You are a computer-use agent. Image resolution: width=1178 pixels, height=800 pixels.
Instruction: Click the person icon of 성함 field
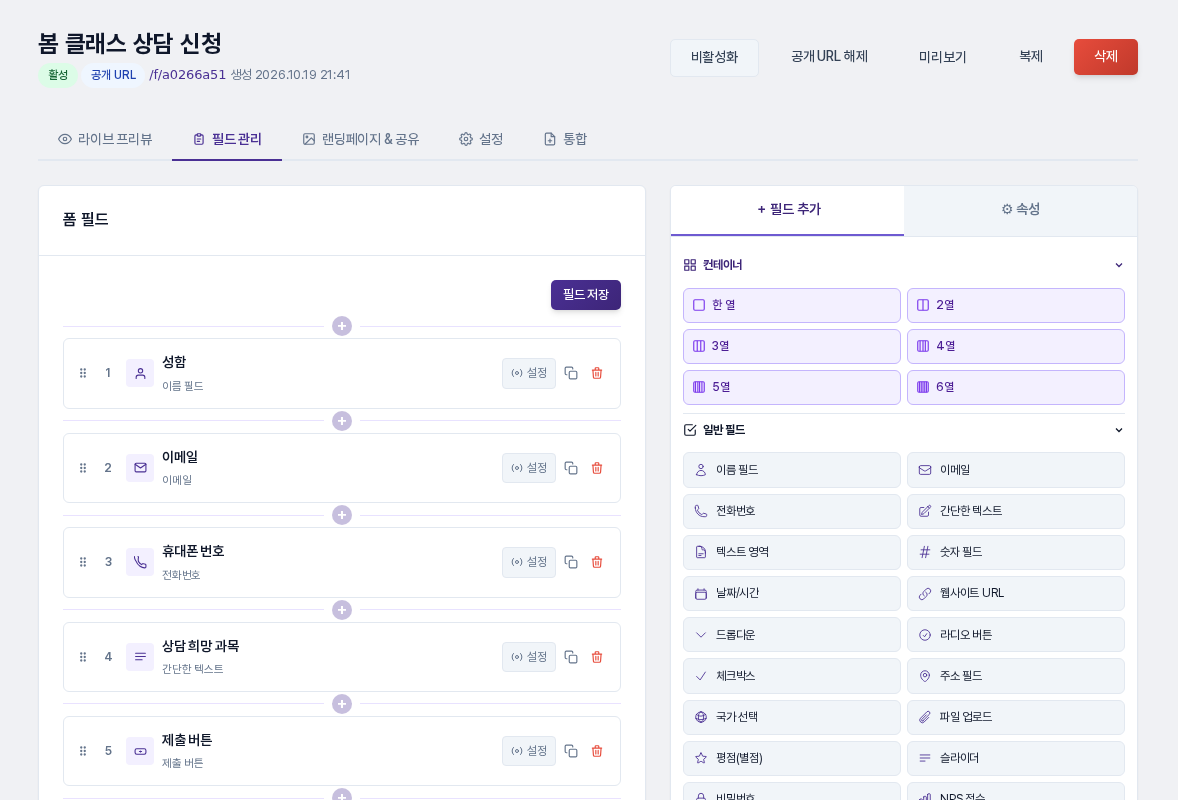(140, 373)
